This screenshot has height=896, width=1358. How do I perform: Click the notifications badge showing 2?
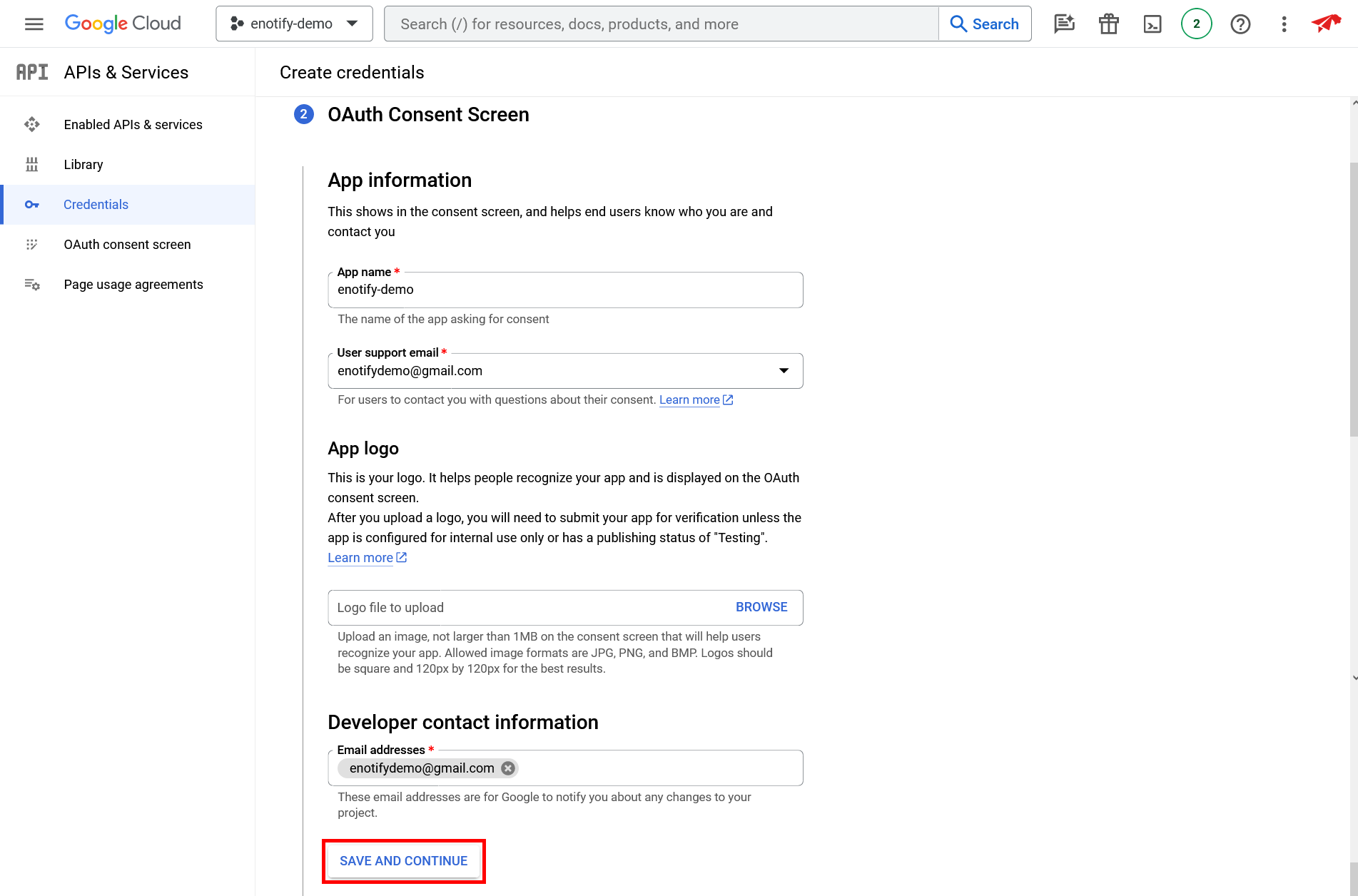[1196, 24]
